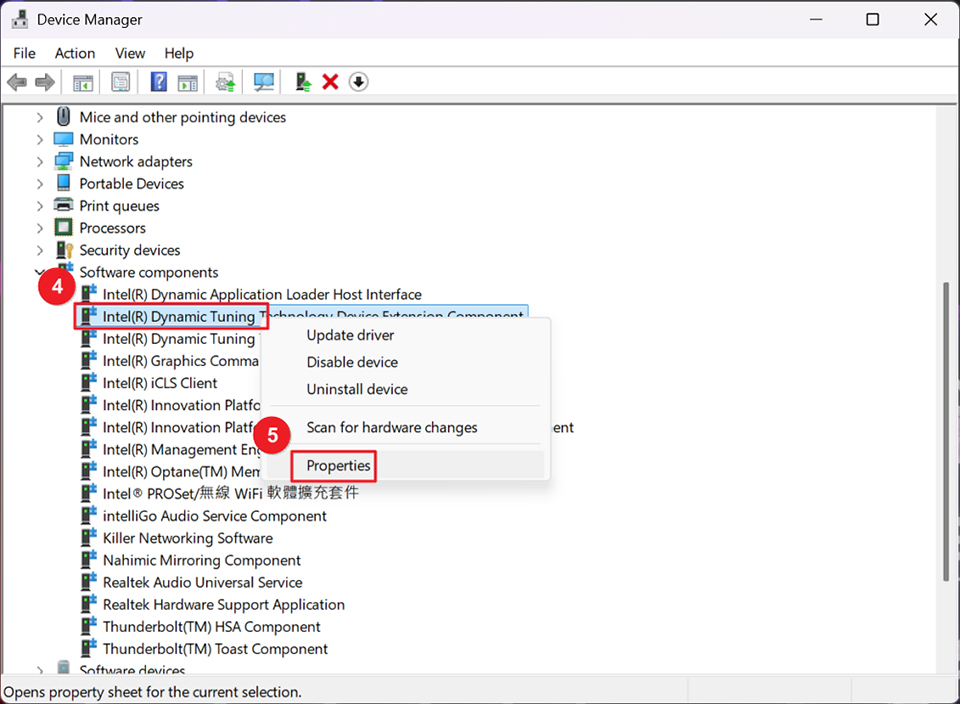Image resolution: width=960 pixels, height=704 pixels.
Task: Select Thunderbolt(TM) HSA Component
Action: 211,627
